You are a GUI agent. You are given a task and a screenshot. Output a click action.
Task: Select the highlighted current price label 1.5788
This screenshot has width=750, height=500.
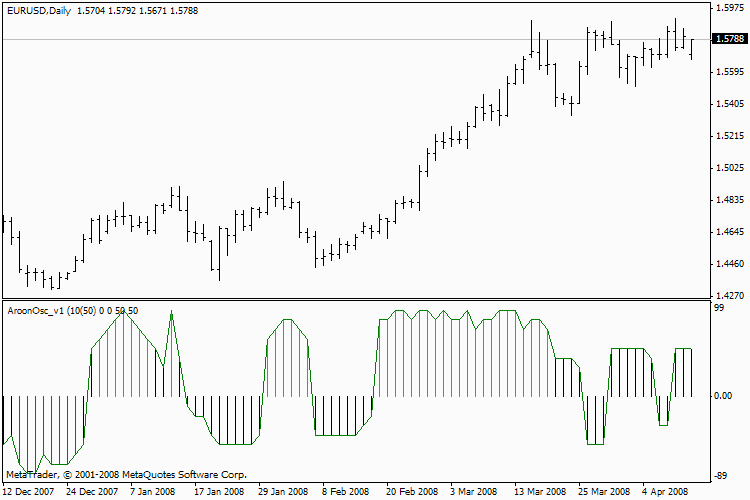[729, 39]
